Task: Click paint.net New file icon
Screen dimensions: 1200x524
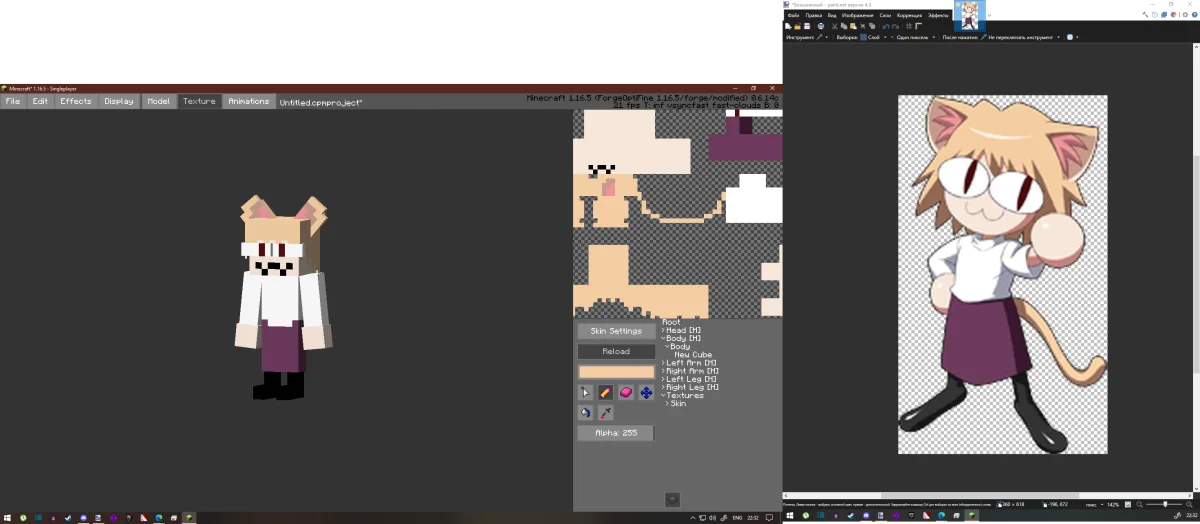Action: [788, 26]
